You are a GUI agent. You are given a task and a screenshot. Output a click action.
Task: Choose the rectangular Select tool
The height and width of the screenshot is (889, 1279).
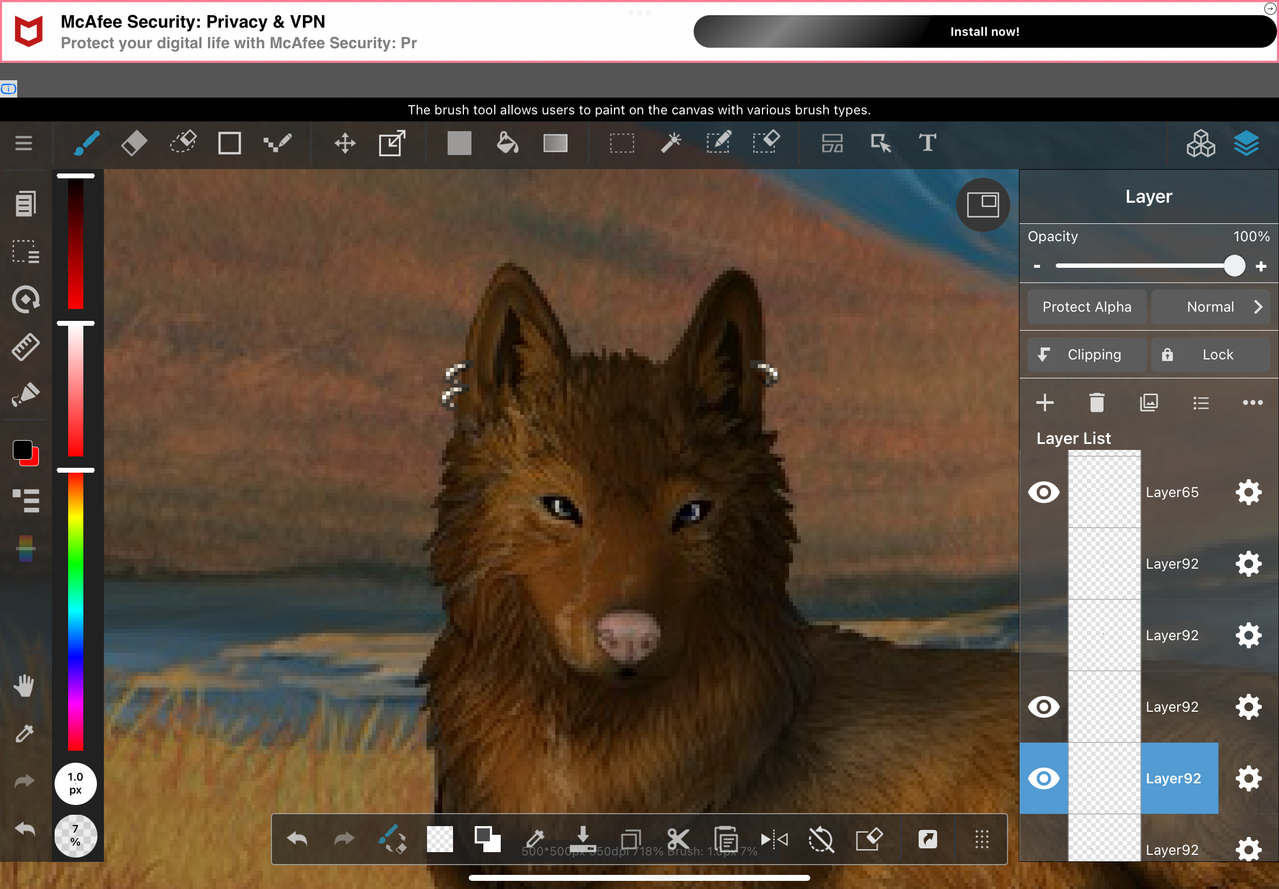[x=622, y=143]
